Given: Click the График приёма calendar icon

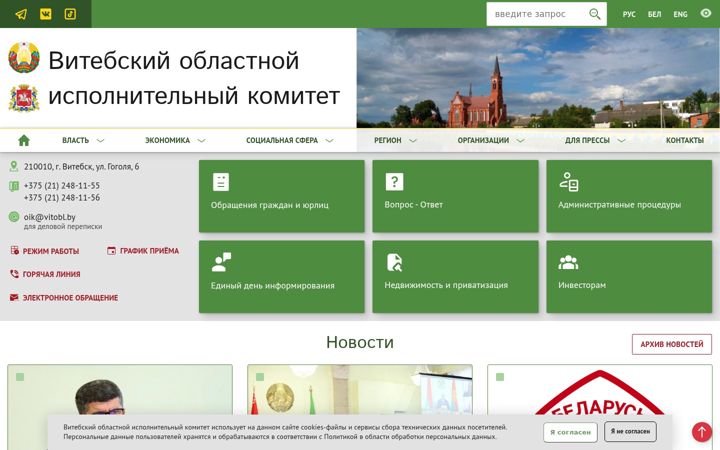Looking at the screenshot, I should 112,251.
